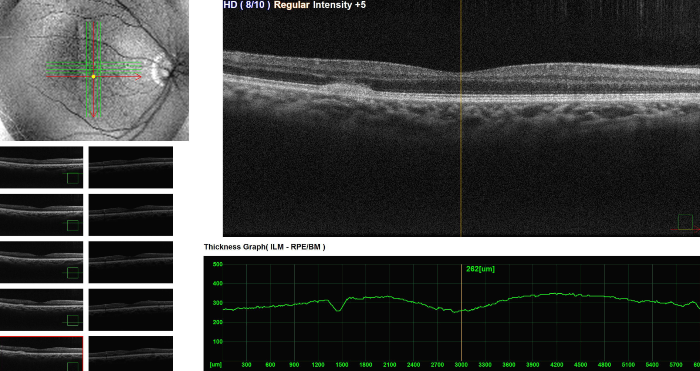Image resolution: width=700 pixels, height=371 pixels.
Task: Click the 3300 label on the distance axis
Action: tap(485, 365)
